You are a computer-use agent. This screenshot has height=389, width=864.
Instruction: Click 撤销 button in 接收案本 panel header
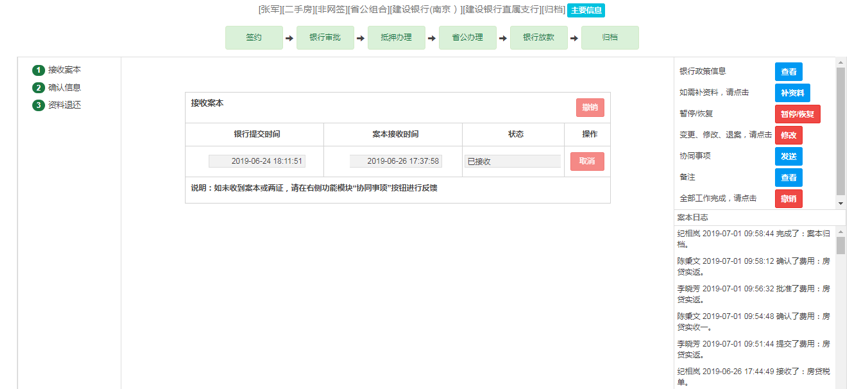590,107
